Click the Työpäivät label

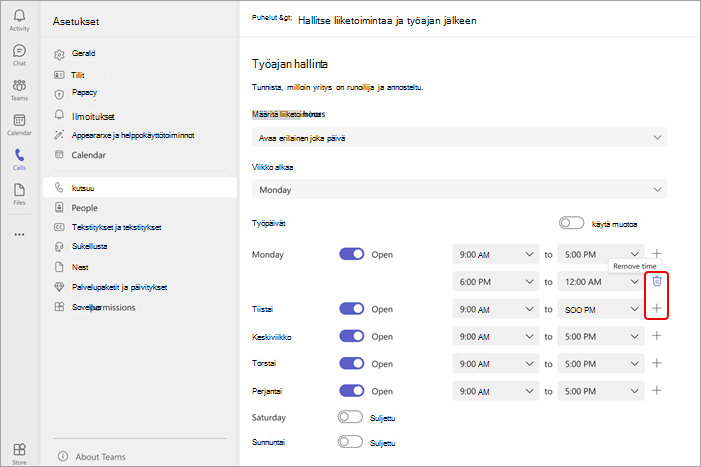click(269, 223)
